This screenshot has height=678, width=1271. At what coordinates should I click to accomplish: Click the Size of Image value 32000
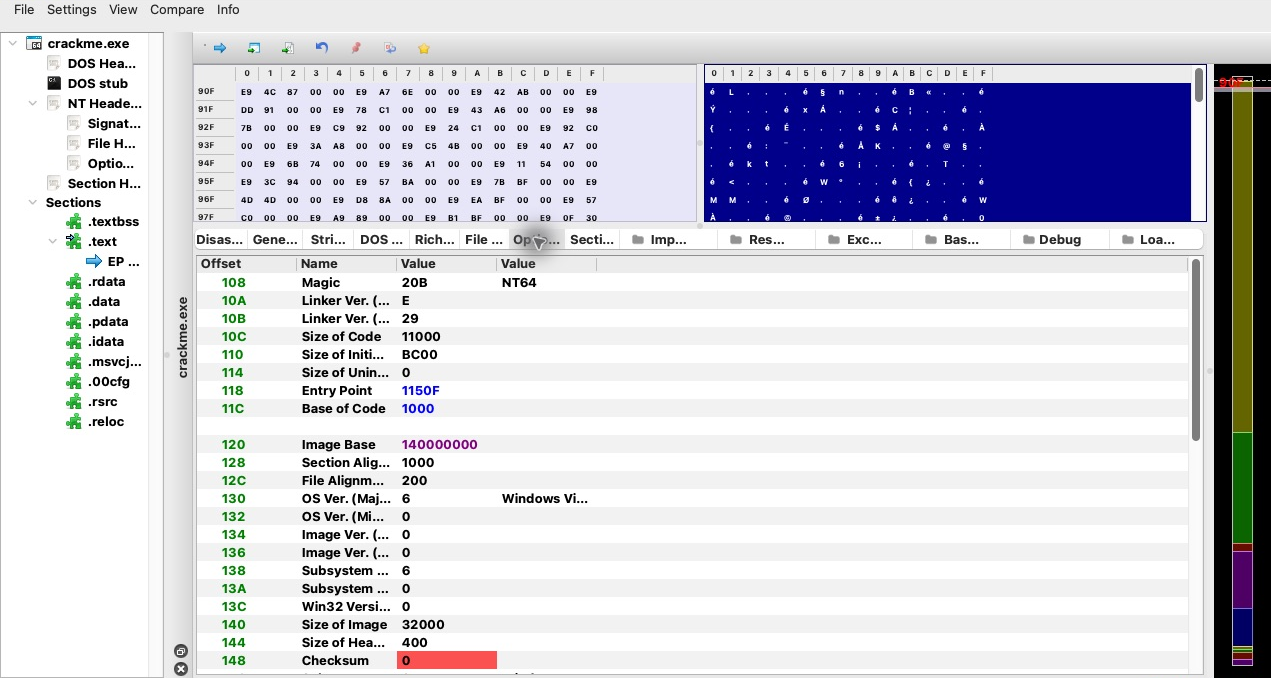coord(423,625)
